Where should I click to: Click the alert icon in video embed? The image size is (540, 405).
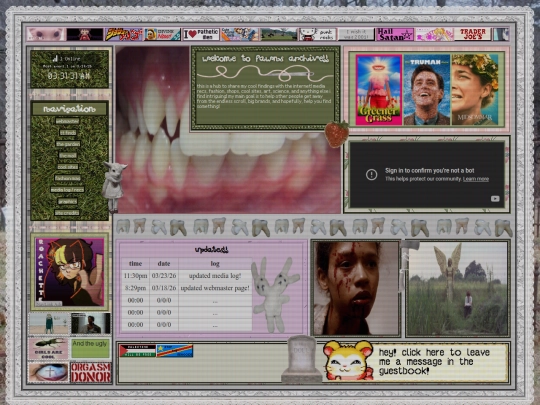[x=371, y=175]
